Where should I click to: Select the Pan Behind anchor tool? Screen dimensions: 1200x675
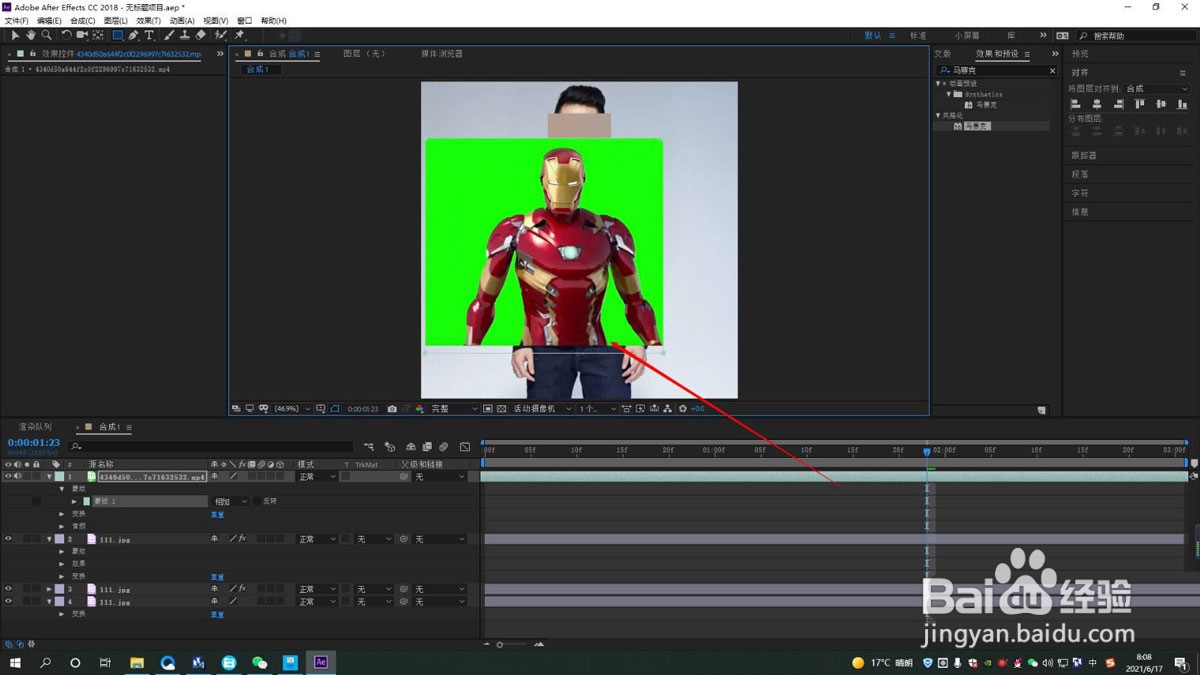[x=98, y=35]
